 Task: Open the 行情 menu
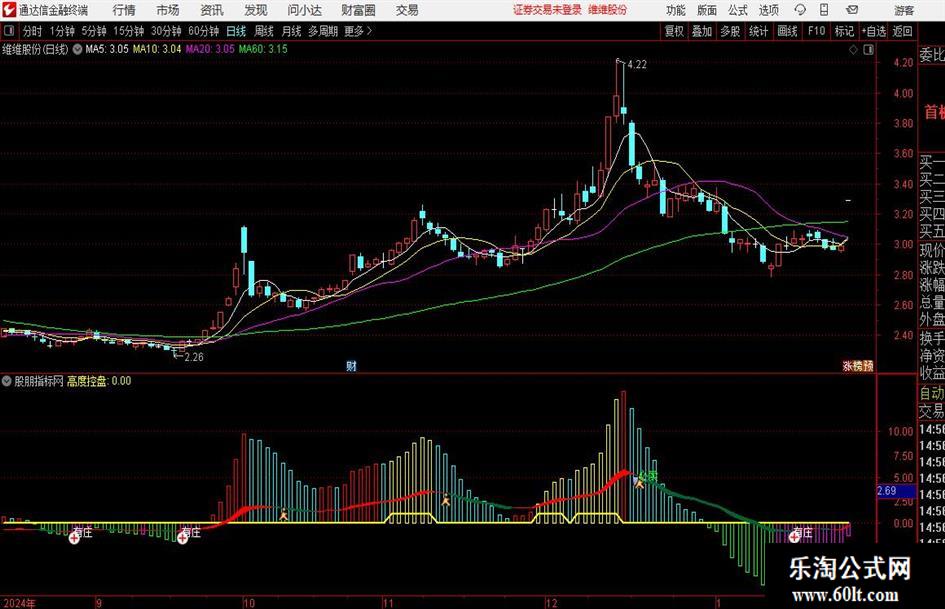pyautogui.click(x=124, y=10)
